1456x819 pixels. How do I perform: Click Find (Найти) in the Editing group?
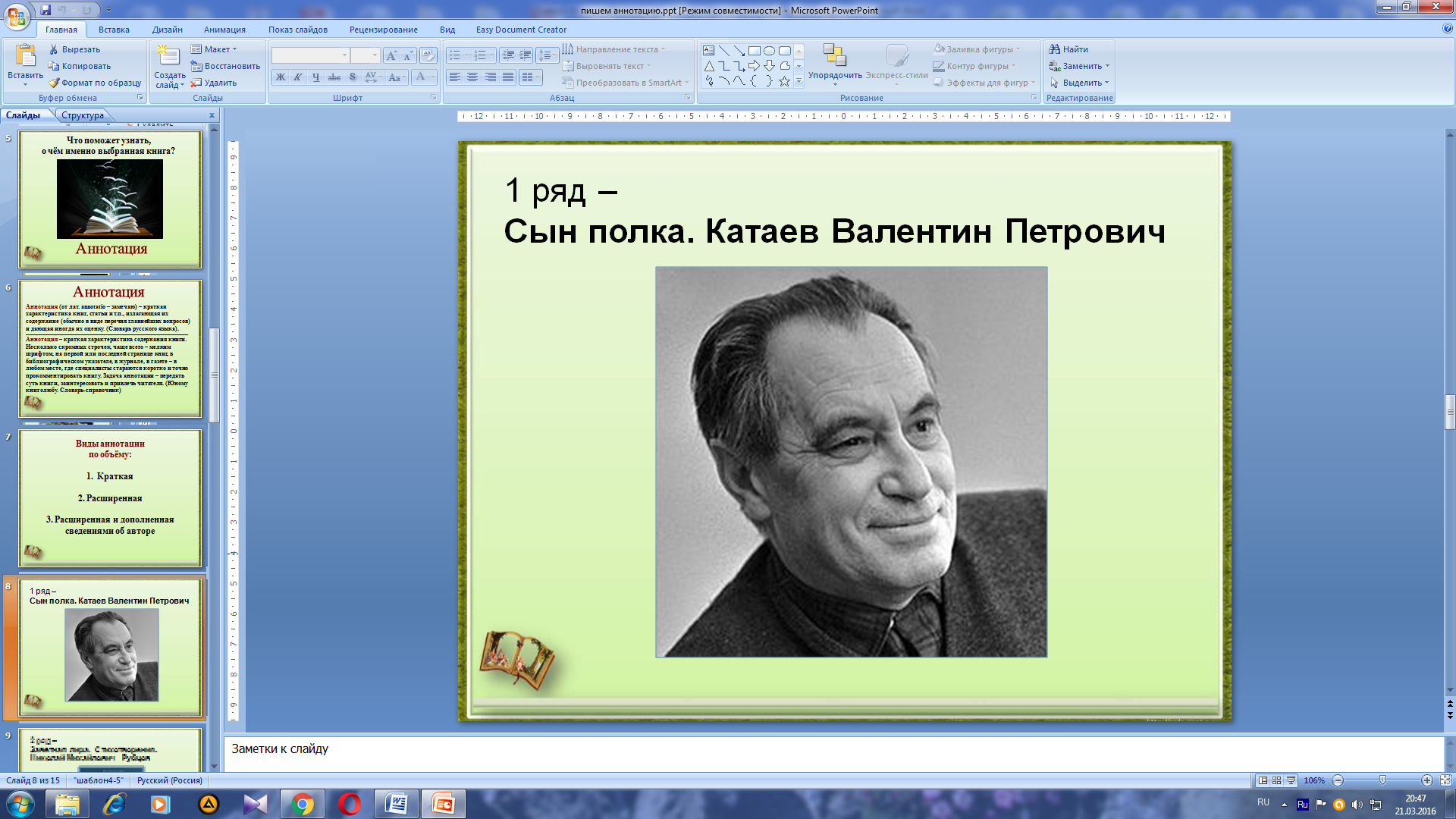(x=1068, y=49)
